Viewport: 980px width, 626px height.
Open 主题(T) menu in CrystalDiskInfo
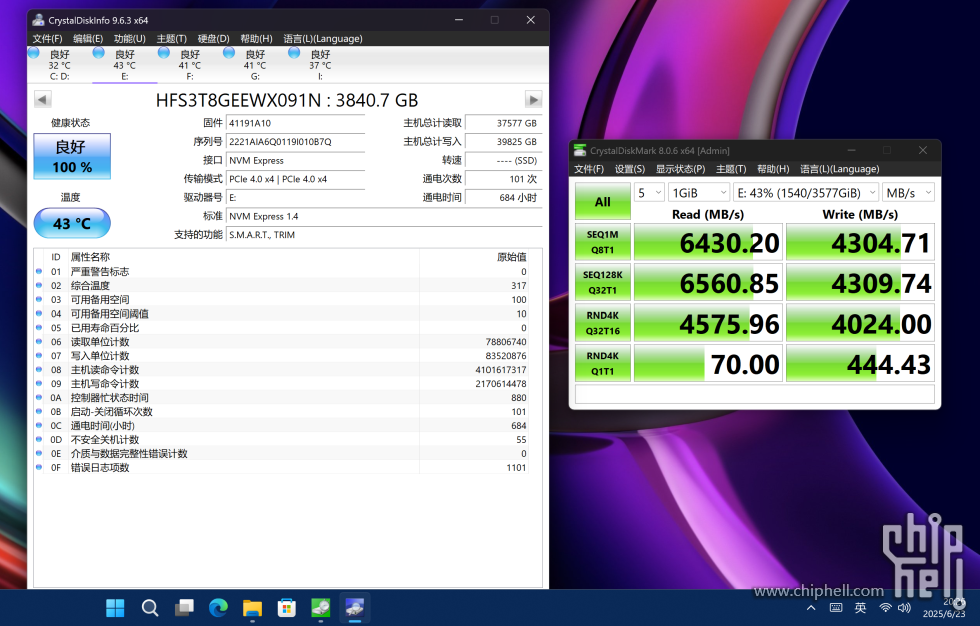tap(171, 39)
